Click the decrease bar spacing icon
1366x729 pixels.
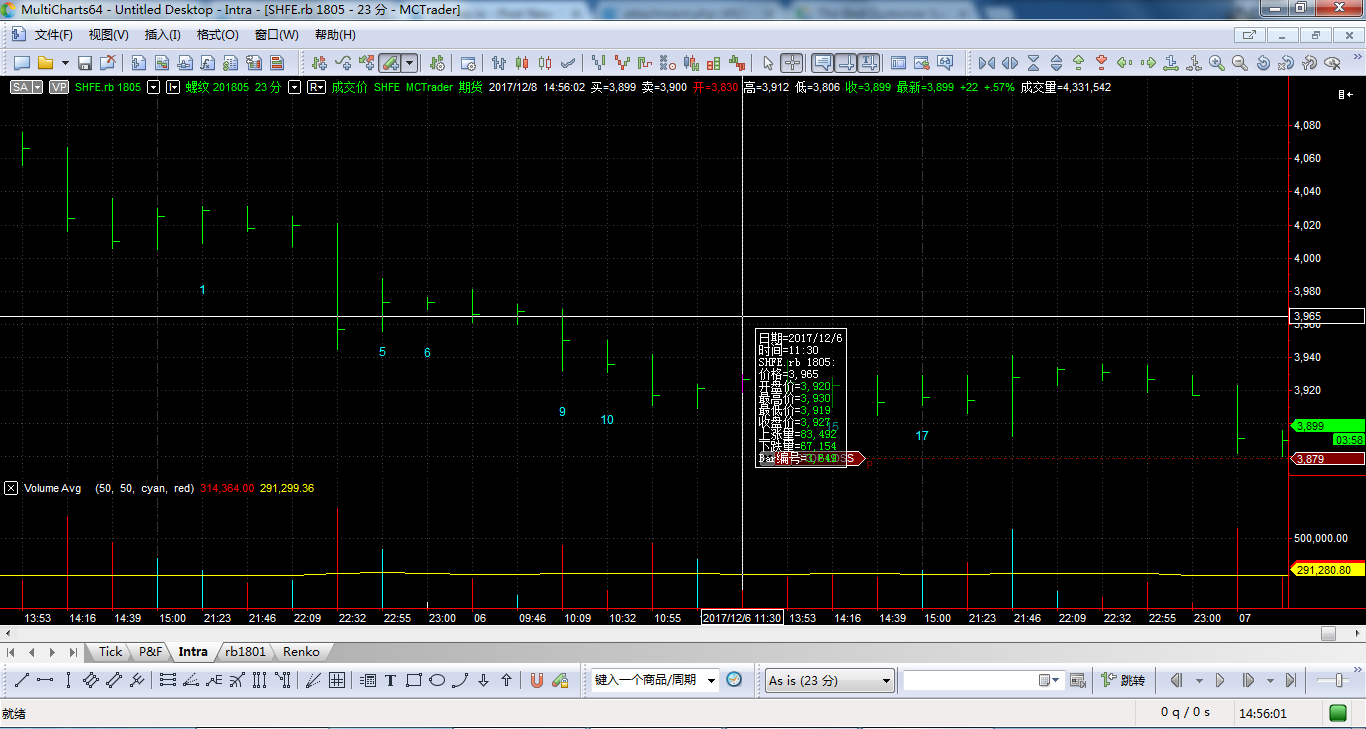point(986,63)
